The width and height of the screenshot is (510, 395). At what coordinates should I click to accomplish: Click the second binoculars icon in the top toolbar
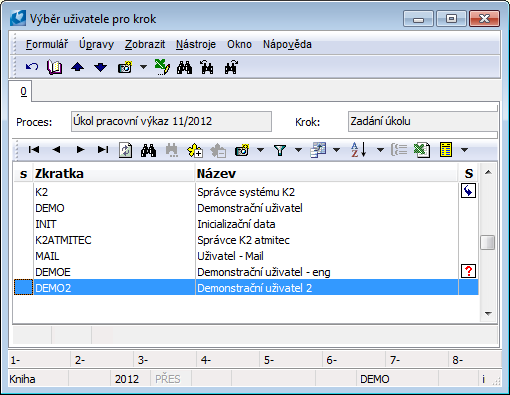coord(207,67)
